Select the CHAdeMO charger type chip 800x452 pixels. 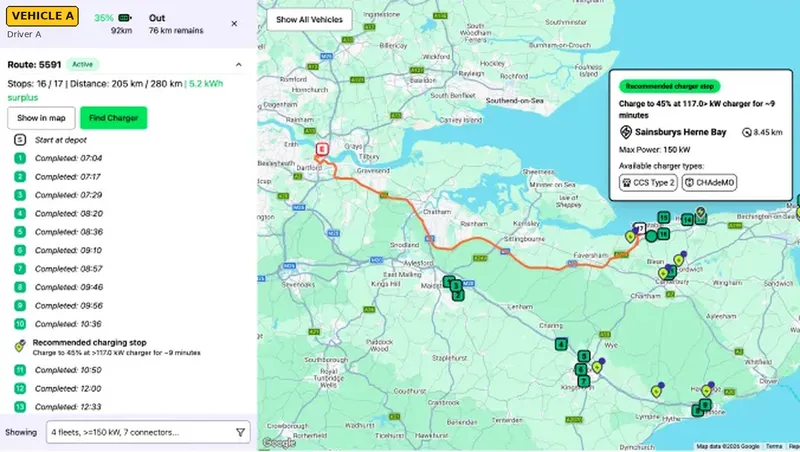709,183
